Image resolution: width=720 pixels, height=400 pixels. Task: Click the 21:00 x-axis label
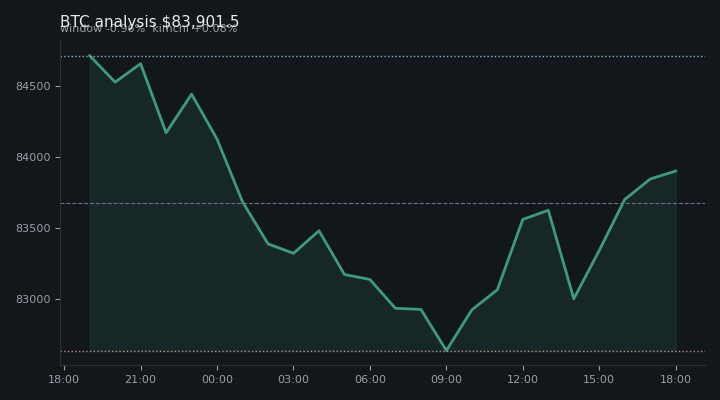click(141, 379)
